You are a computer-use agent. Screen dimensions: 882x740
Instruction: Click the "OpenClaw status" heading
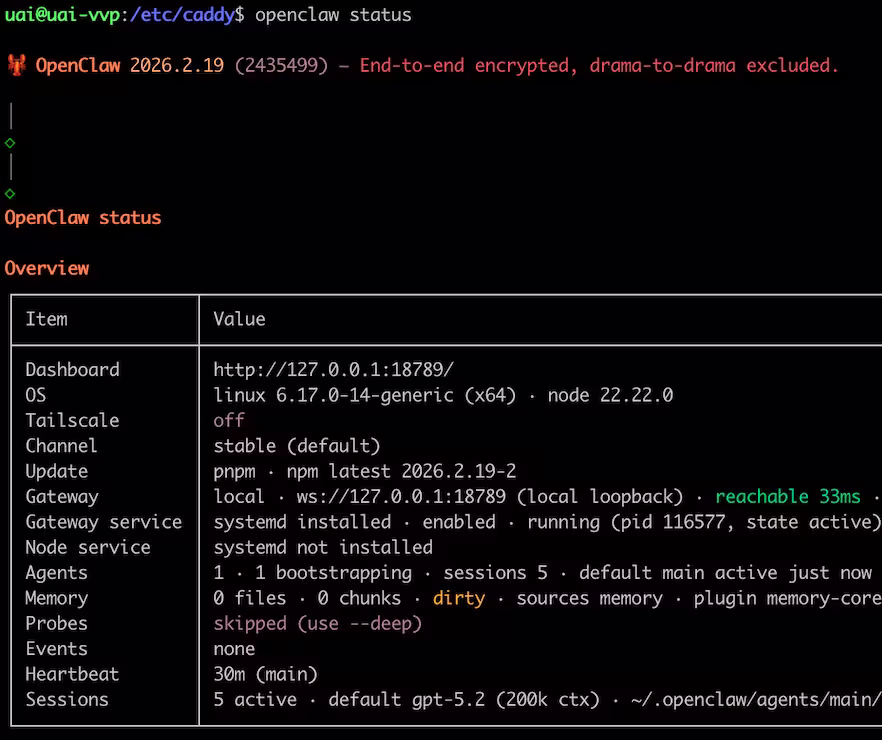[83, 218]
